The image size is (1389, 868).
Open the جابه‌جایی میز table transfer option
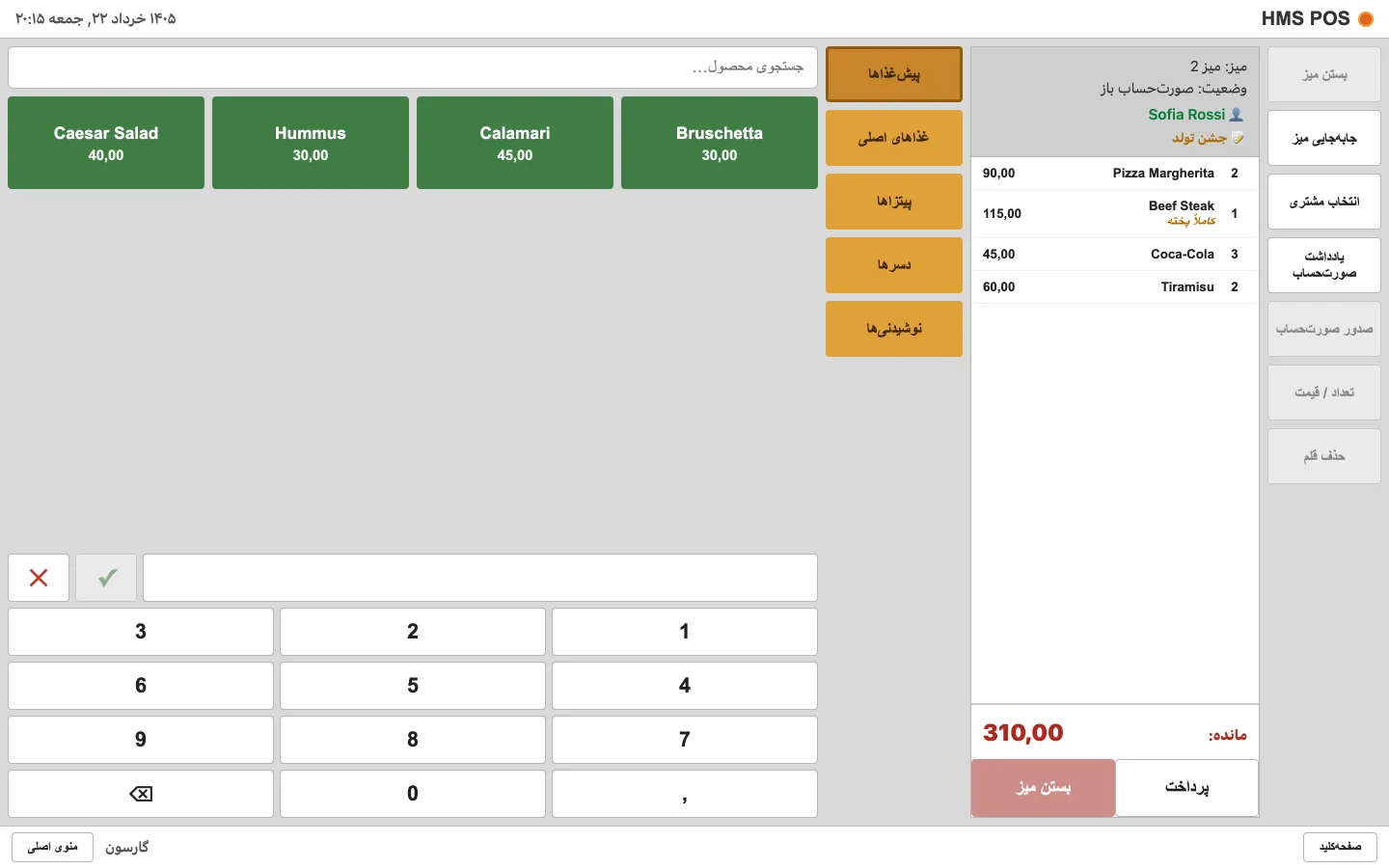1324,138
